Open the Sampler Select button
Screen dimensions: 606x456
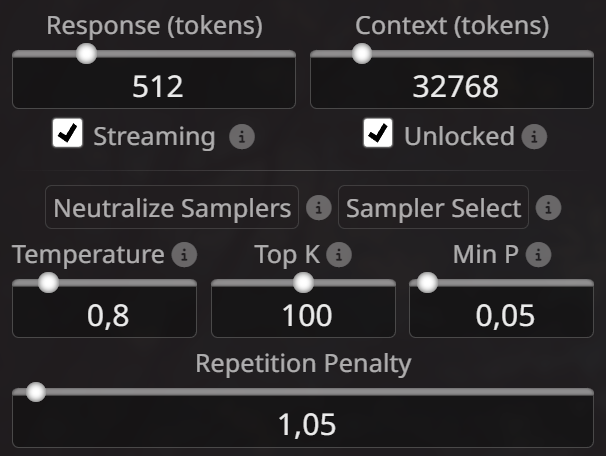point(433,208)
